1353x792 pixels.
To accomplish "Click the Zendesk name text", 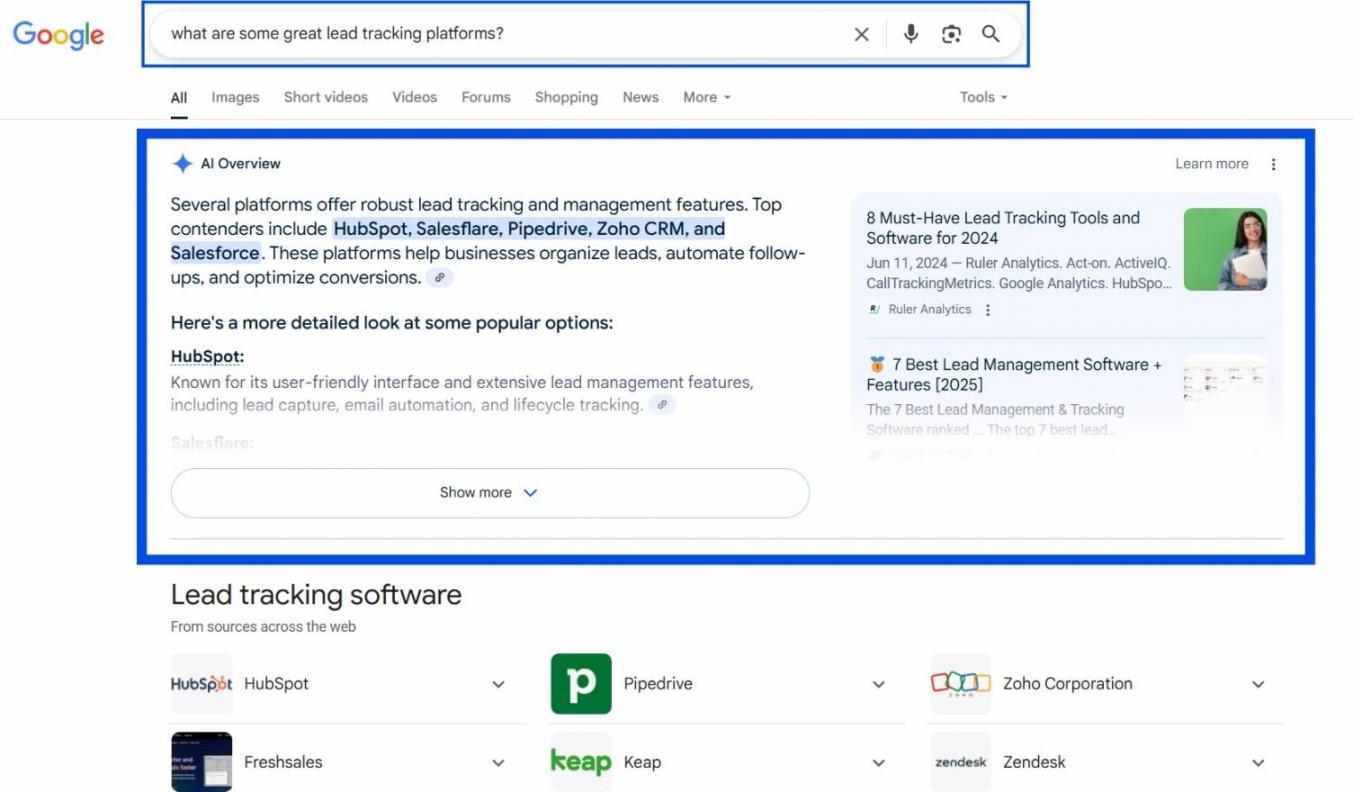I will tap(1034, 762).
